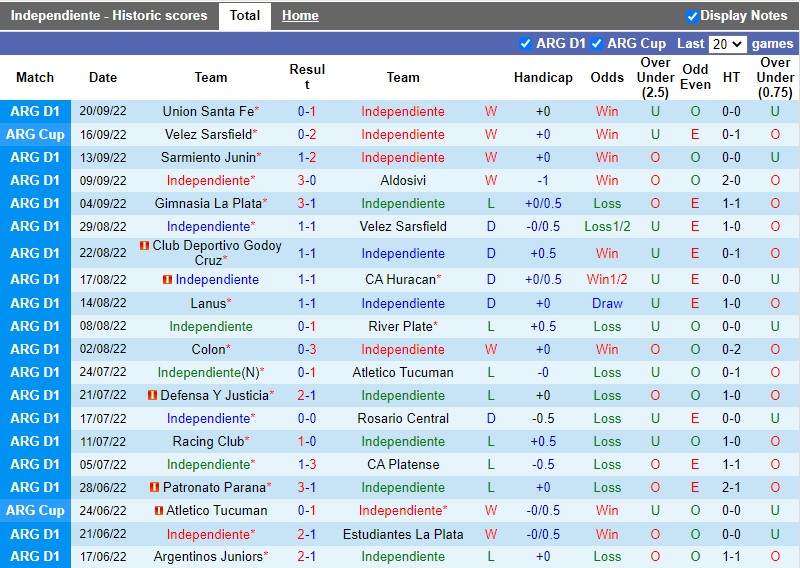Screen dimensions: 800x568
Task: Click the red card icon beside Club Deportivo Godoy Cruz
Action: [x=144, y=246]
